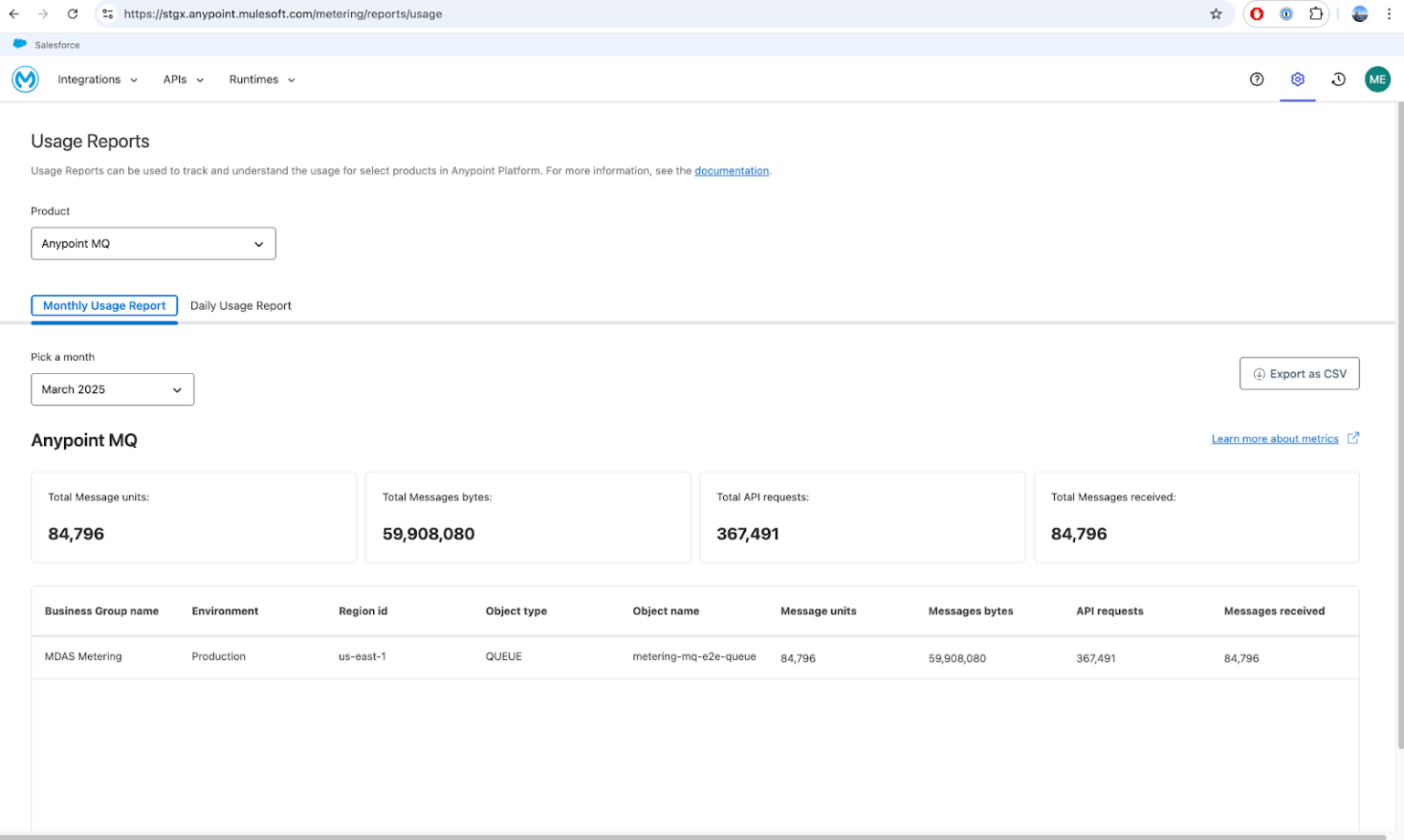This screenshot has height=840, width=1404.
Task: Open the browser extensions puzzle icon
Action: pos(1316,14)
